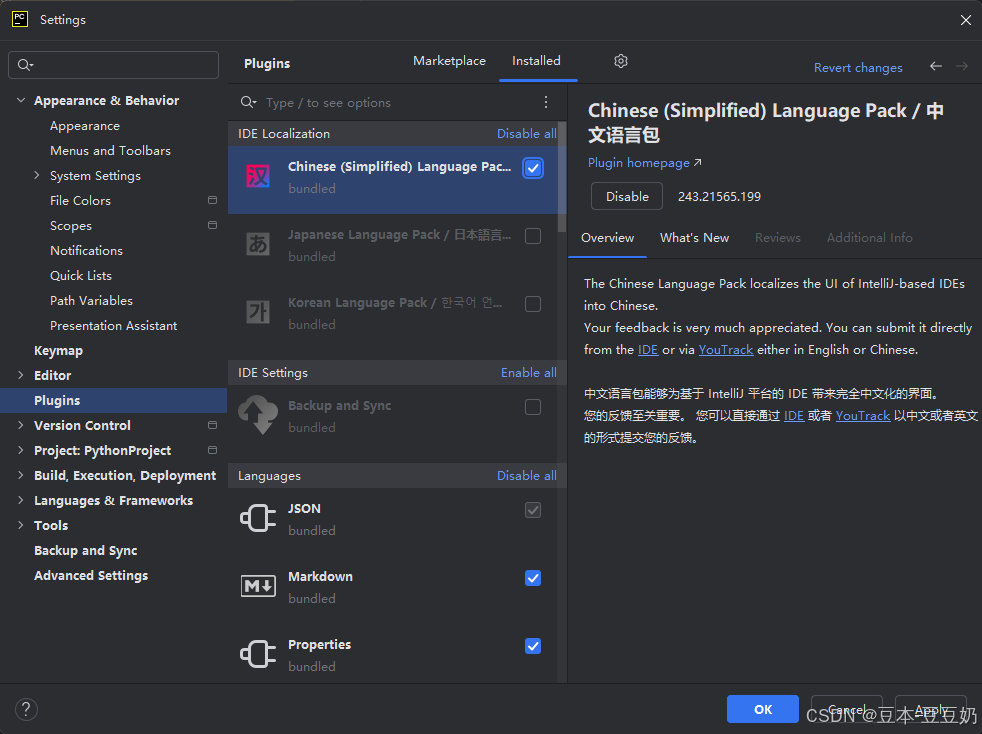This screenshot has height=734, width=982.
Task: Click the Properties plugin plug icon
Action: [258, 654]
